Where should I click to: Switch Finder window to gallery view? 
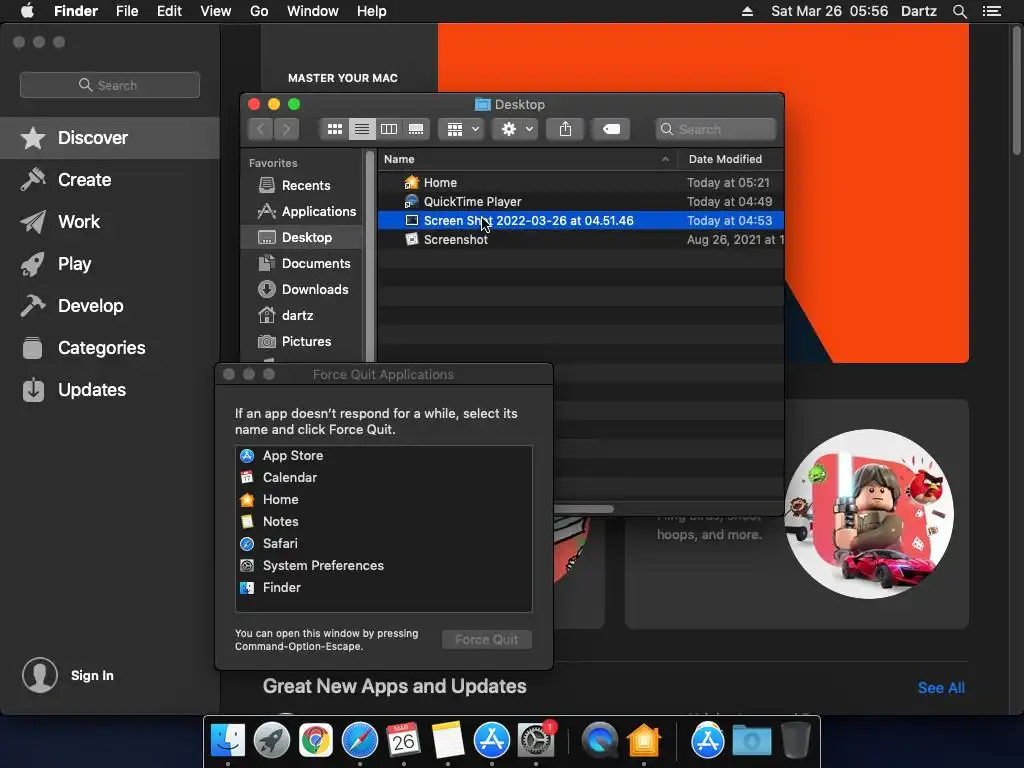[416, 129]
